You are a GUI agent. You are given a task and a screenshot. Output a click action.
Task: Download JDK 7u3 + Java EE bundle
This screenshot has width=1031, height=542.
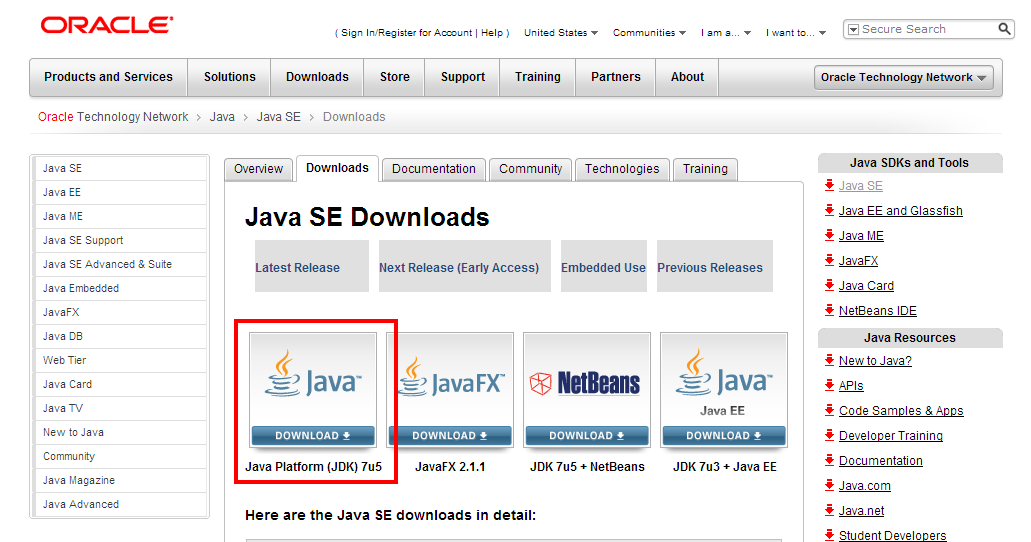(724, 435)
